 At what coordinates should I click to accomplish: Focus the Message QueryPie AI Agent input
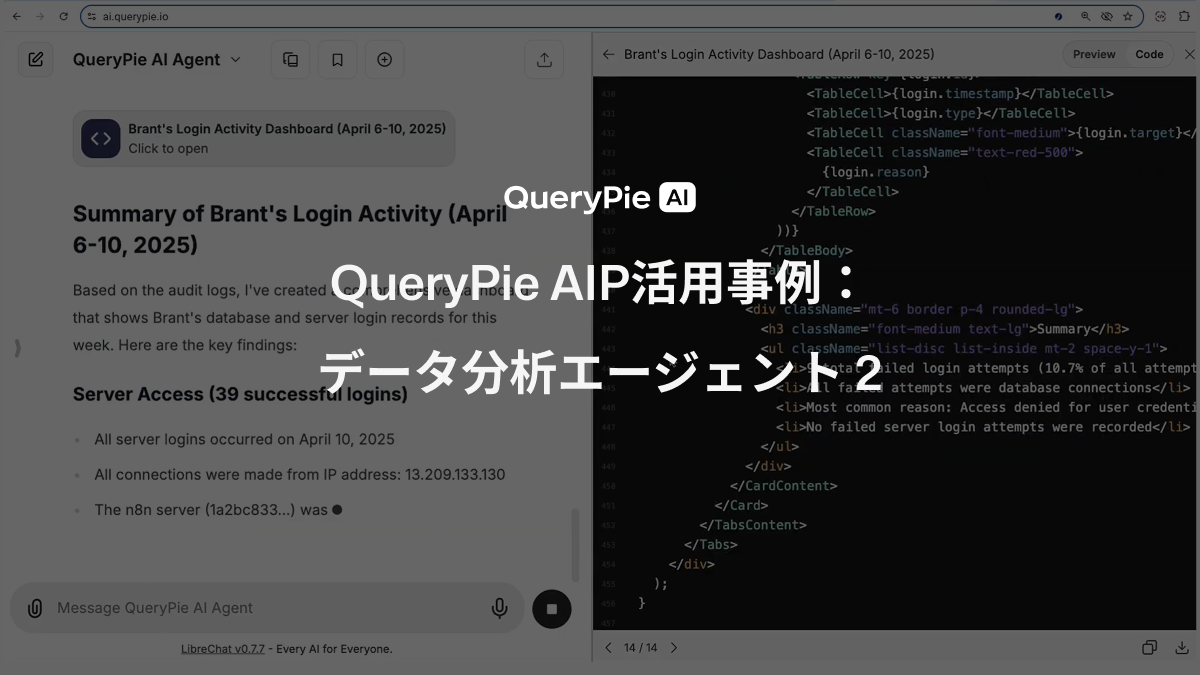[x=265, y=608]
